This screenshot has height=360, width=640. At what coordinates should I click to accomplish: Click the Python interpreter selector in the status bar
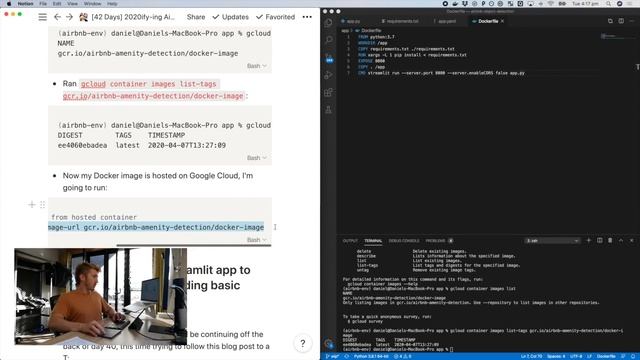click(x=371, y=356)
